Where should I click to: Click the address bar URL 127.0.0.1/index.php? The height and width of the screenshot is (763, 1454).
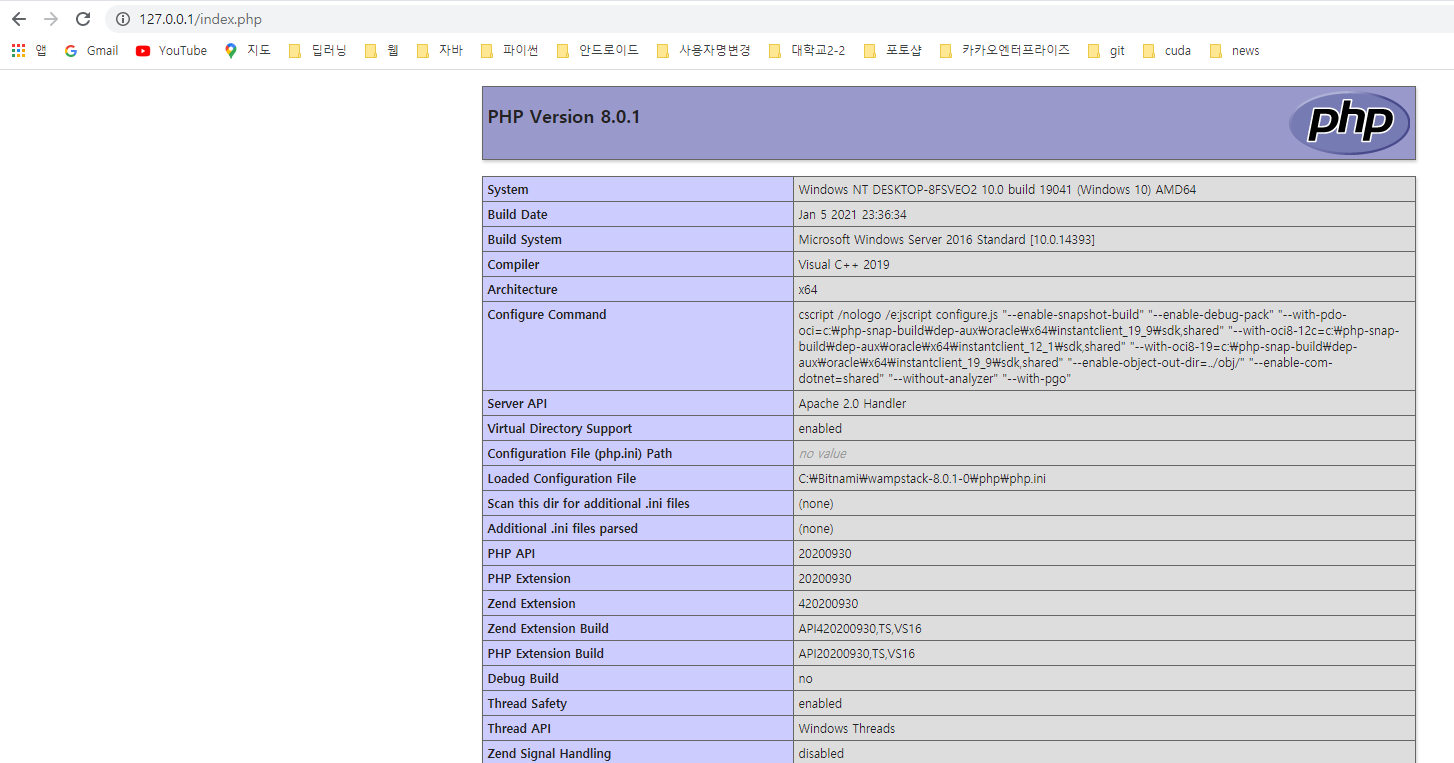tap(200, 19)
